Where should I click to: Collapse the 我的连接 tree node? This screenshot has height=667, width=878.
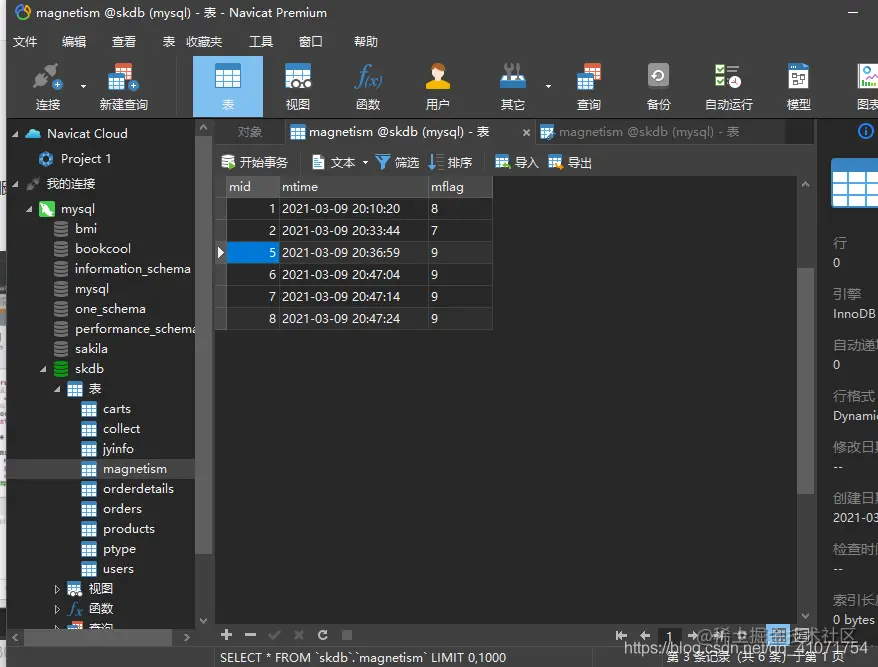coord(16,184)
